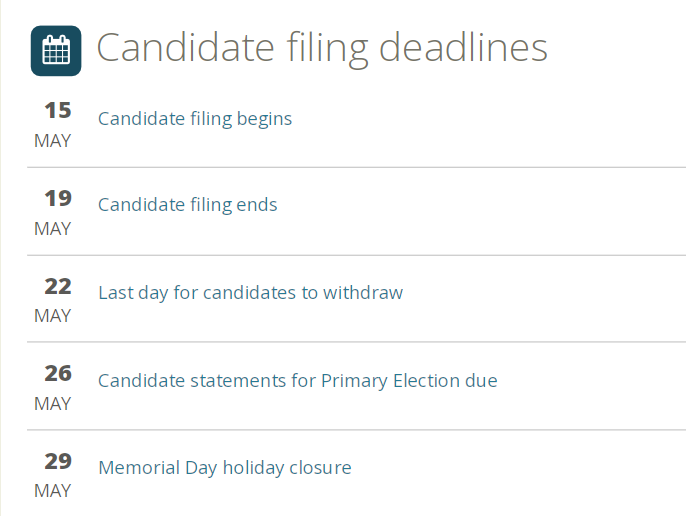The width and height of the screenshot is (686, 516).
Task: Click the divider below Candidate filing ends
Action: coord(357,255)
